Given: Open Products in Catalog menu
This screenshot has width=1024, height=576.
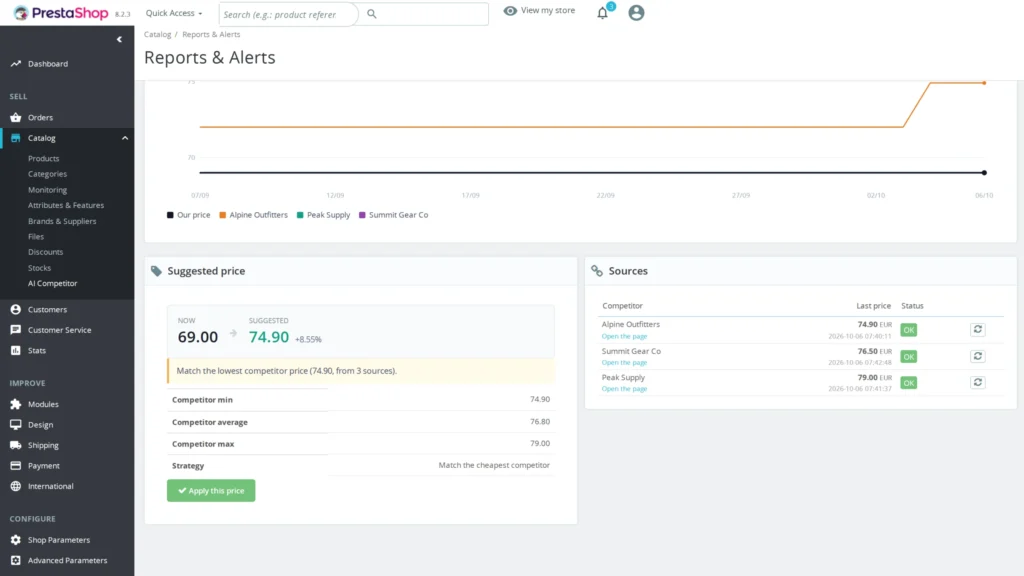Looking at the screenshot, I should pyautogui.click(x=44, y=159).
